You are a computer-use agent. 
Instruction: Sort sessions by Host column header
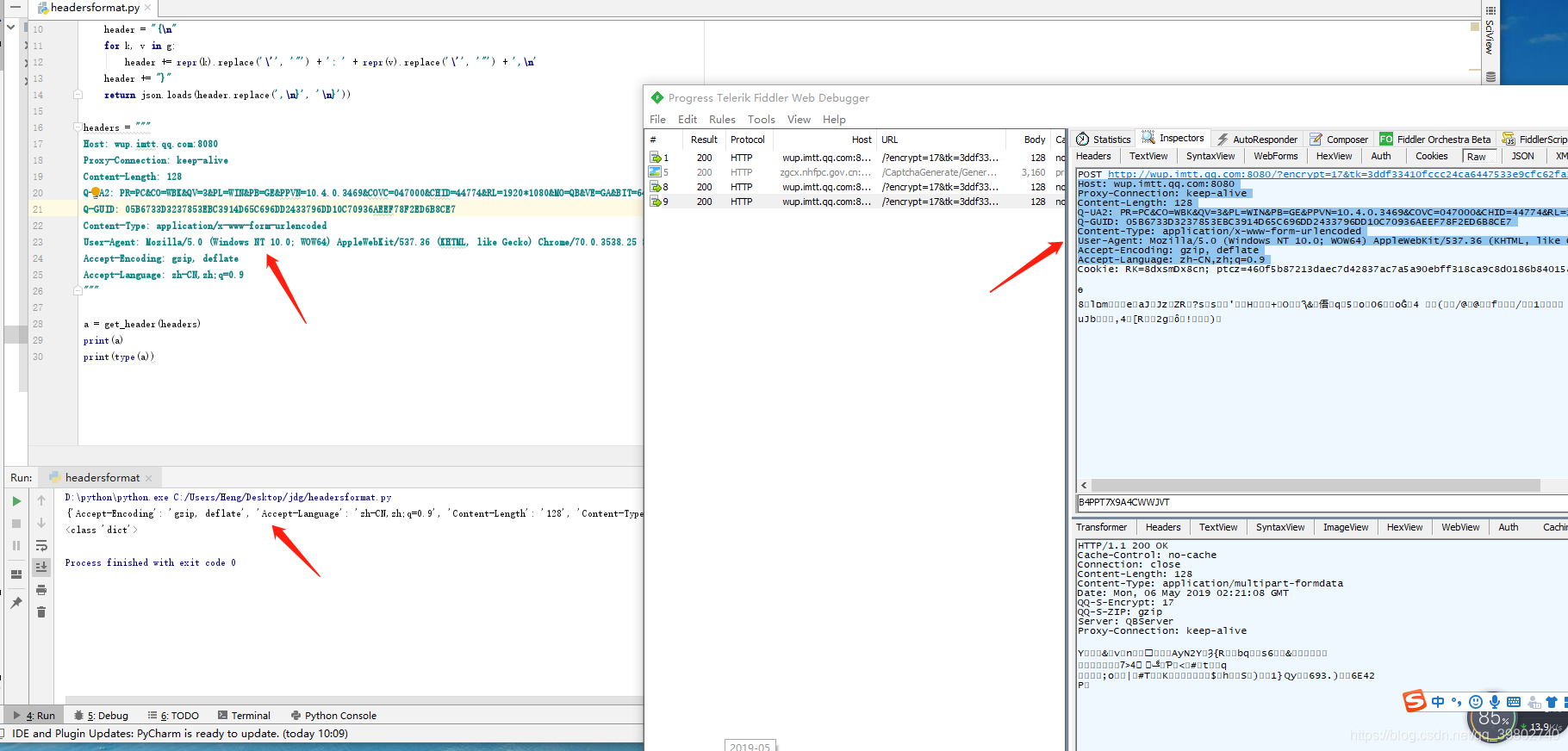click(x=824, y=140)
